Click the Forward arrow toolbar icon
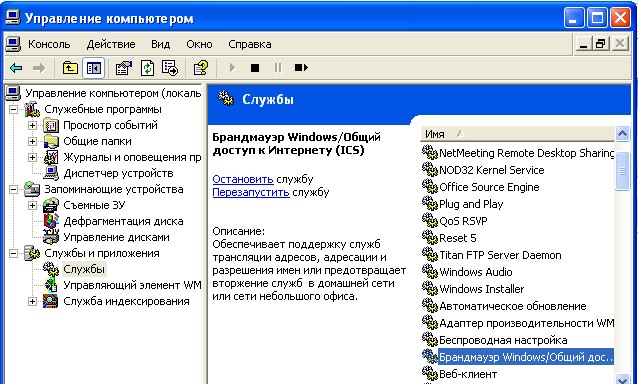638x384 pixels. coord(39,68)
